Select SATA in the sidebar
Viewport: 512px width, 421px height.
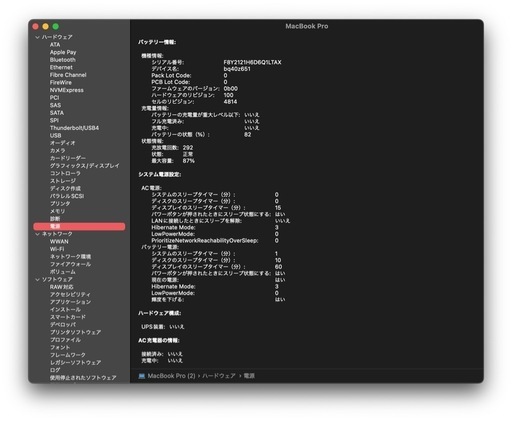[x=57, y=113]
